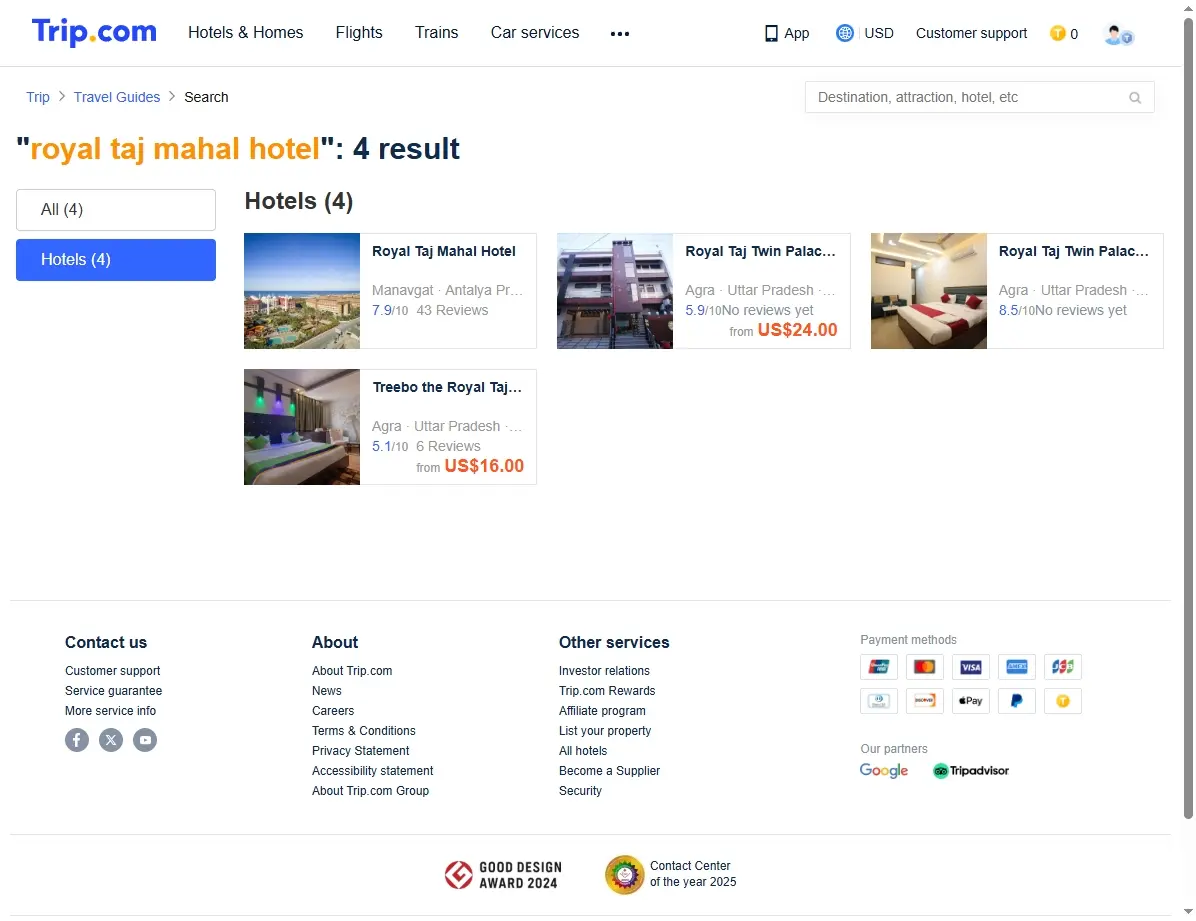This screenshot has height=921, width=1196.
Task: Open Become a Supplier link
Action: point(609,771)
